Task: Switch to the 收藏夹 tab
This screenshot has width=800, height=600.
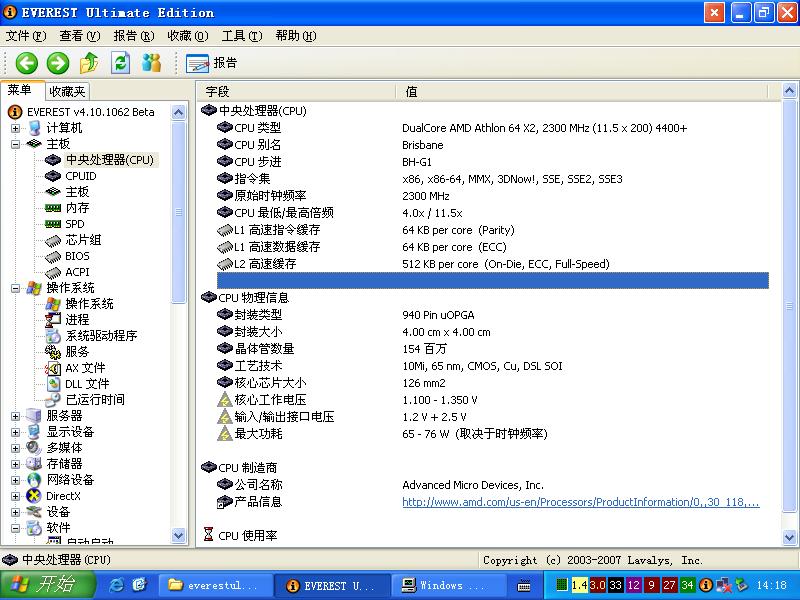Action: click(67, 91)
